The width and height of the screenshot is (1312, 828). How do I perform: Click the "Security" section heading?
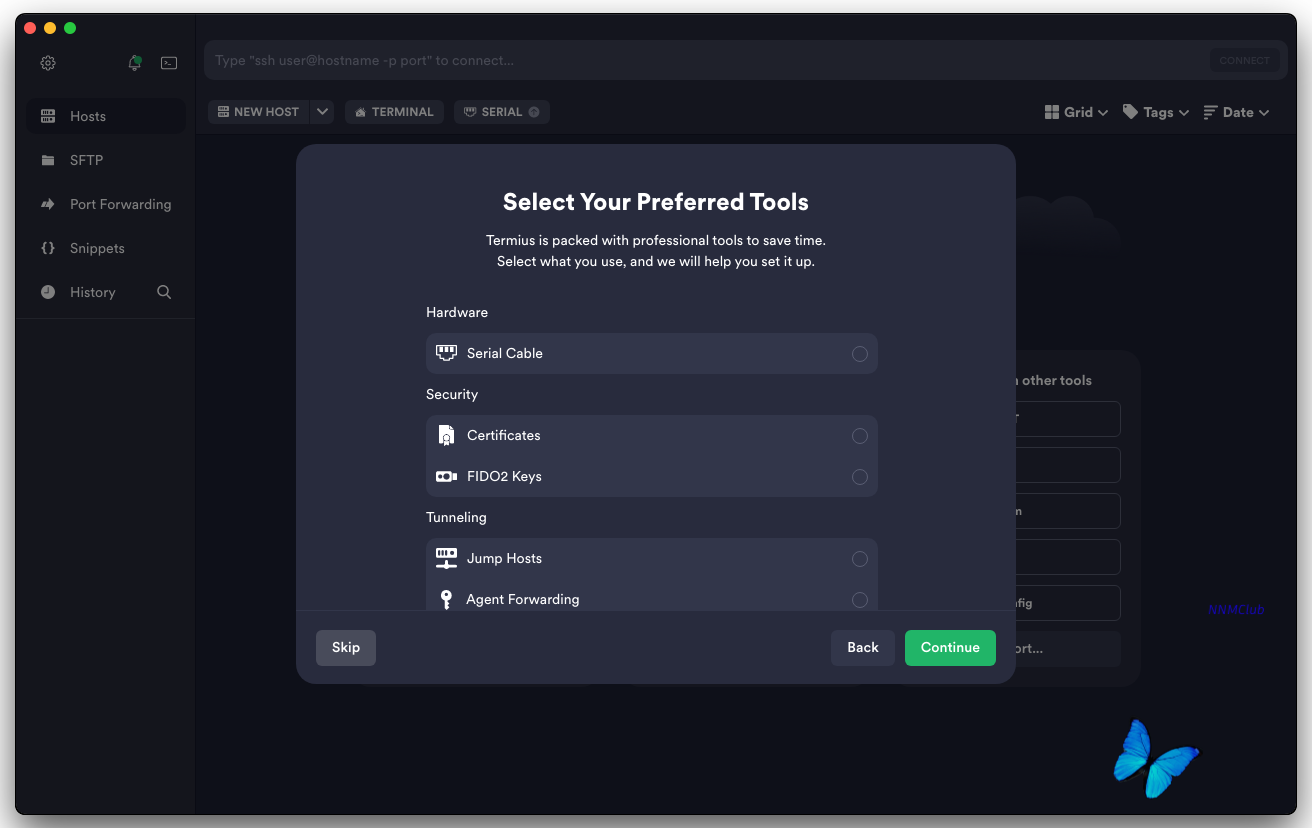452,394
